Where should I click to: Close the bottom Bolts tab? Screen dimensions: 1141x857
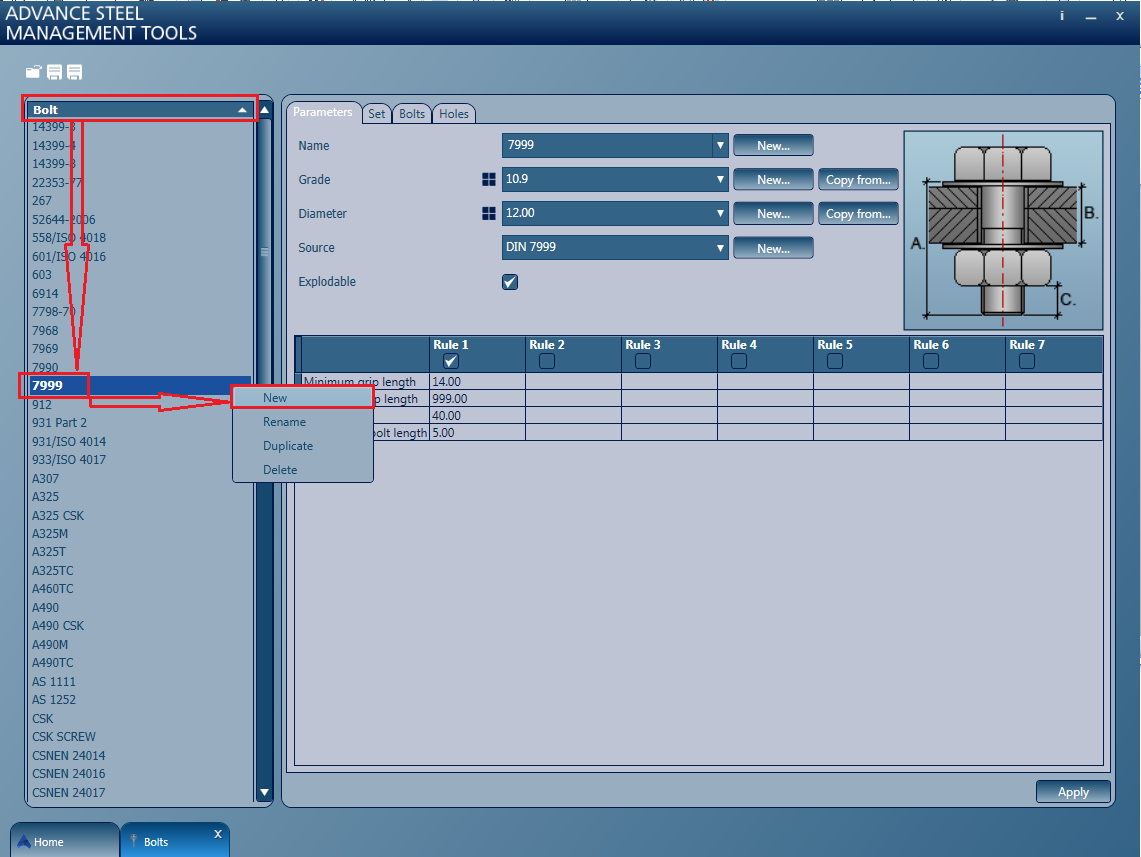[x=218, y=834]
